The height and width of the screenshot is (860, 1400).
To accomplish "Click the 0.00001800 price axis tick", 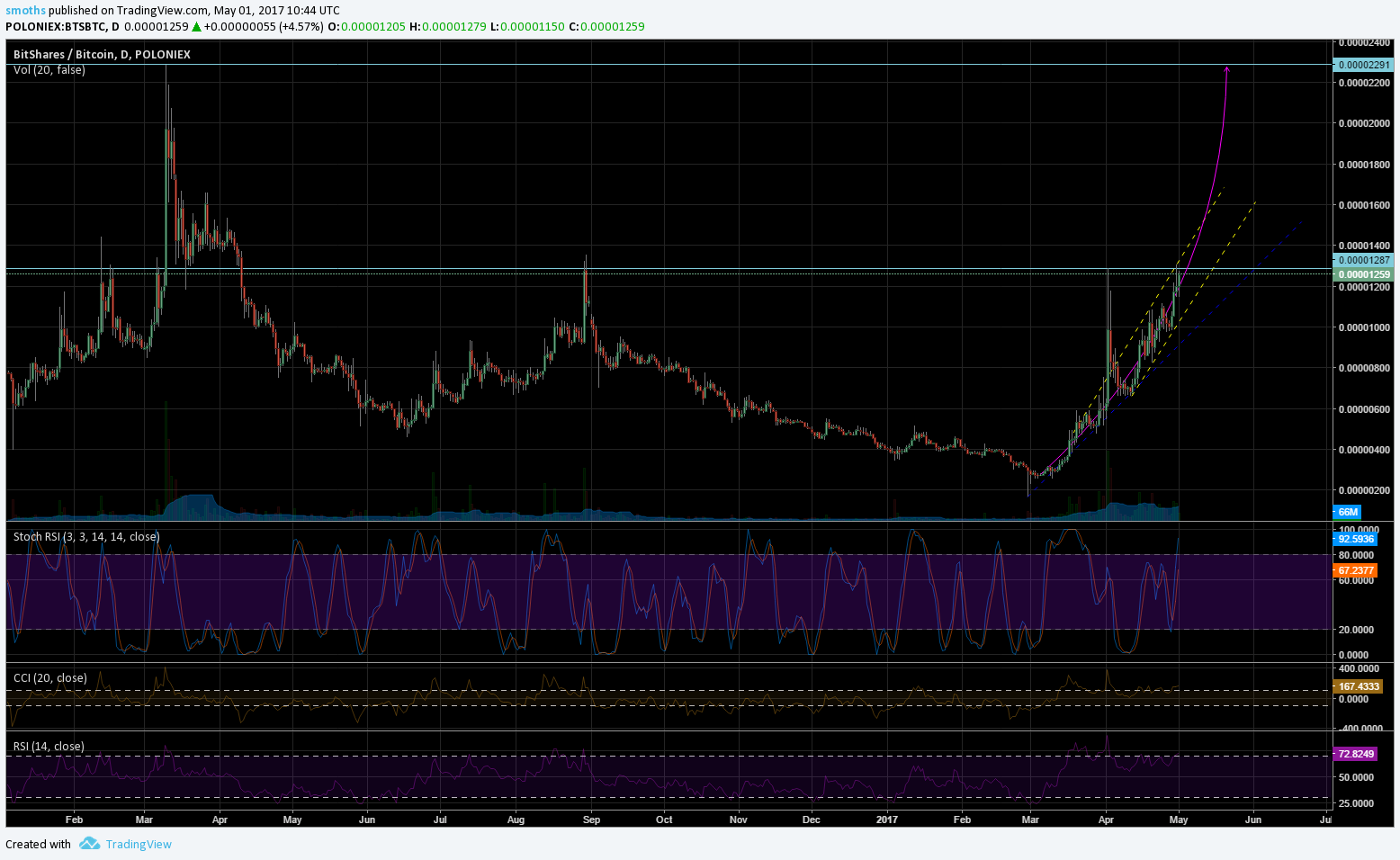I will 1364,165.
